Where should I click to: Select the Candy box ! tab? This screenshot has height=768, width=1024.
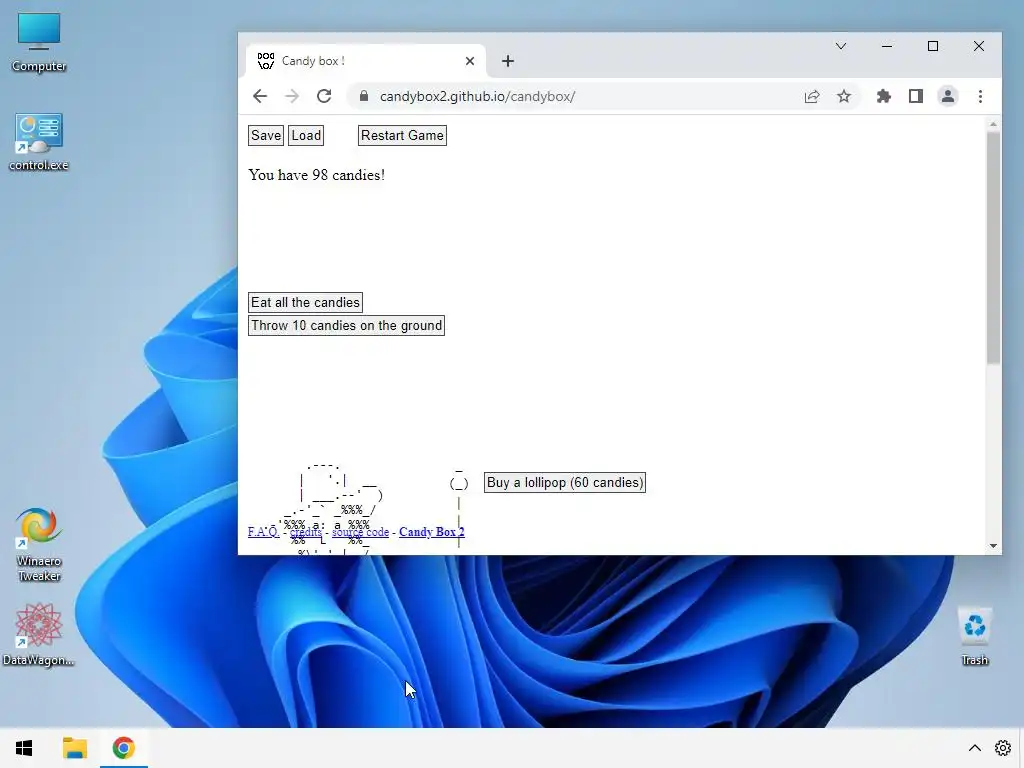point(366,61)
